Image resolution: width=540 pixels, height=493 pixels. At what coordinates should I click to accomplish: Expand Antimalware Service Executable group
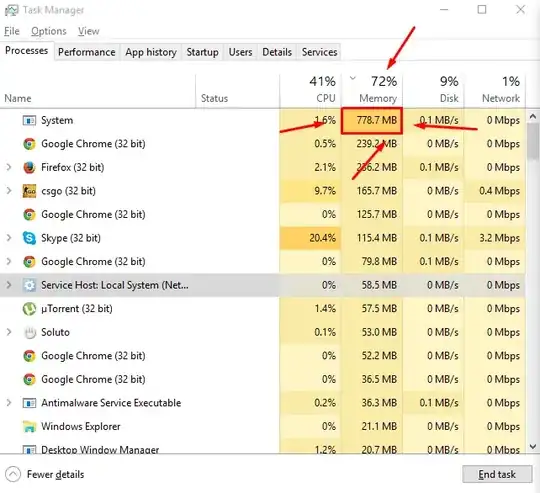(x=9, y=403)
